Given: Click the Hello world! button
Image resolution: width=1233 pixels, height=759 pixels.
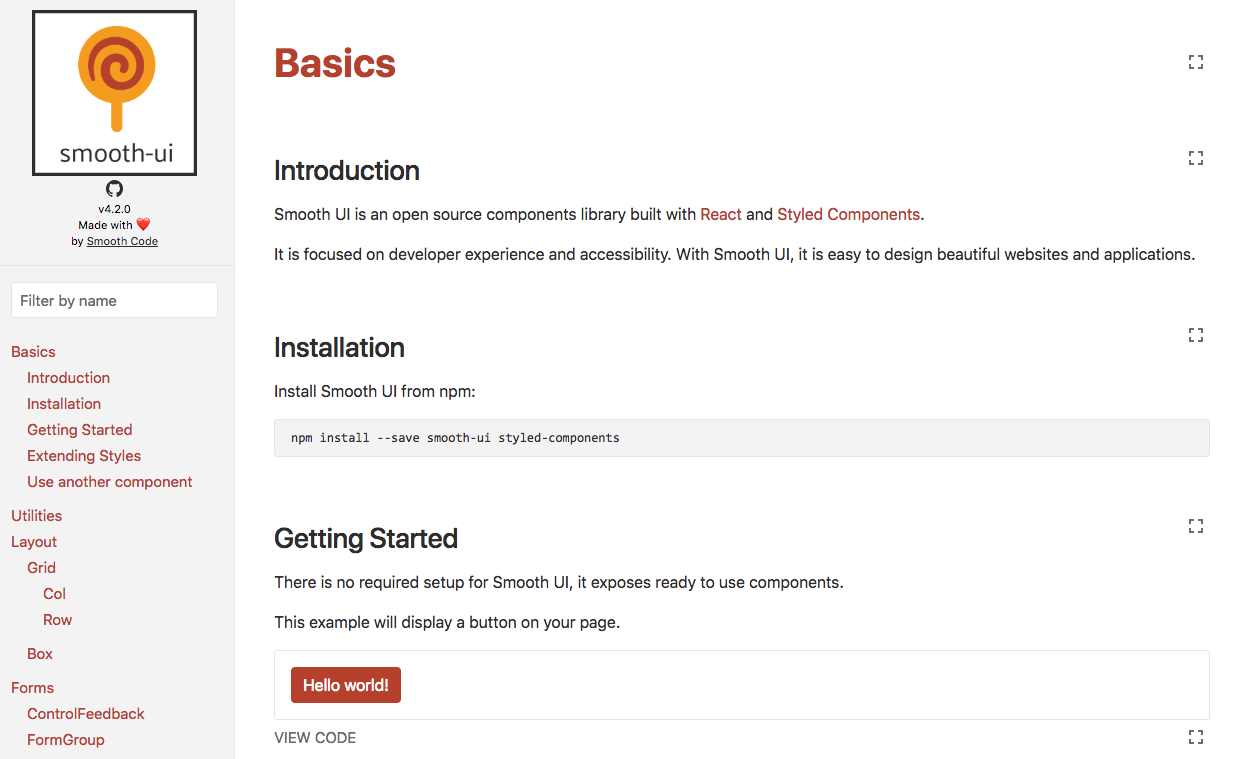Looking at the screenshot, I should pos(346,685).
